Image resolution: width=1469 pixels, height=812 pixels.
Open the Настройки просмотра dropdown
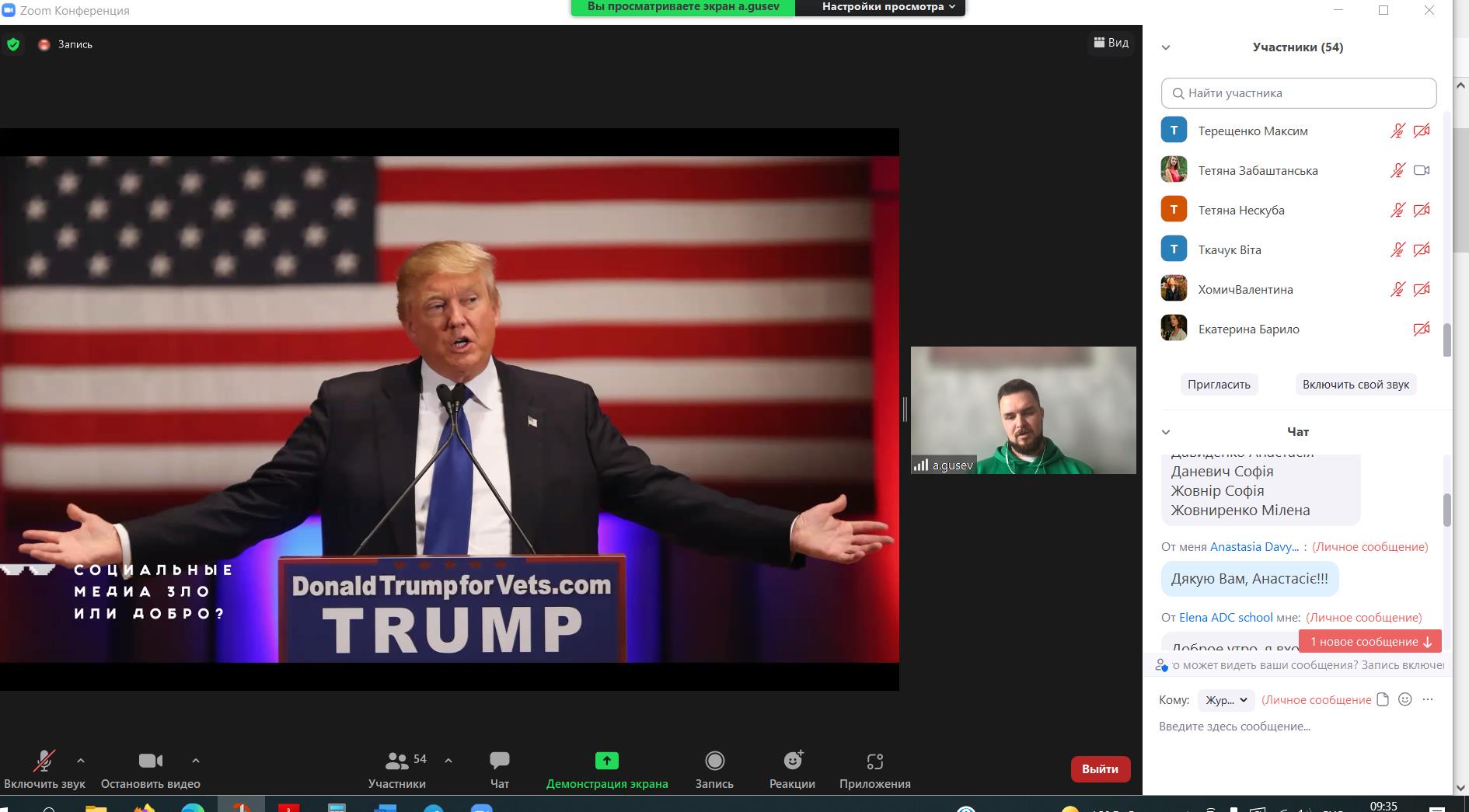pos(888,7)
